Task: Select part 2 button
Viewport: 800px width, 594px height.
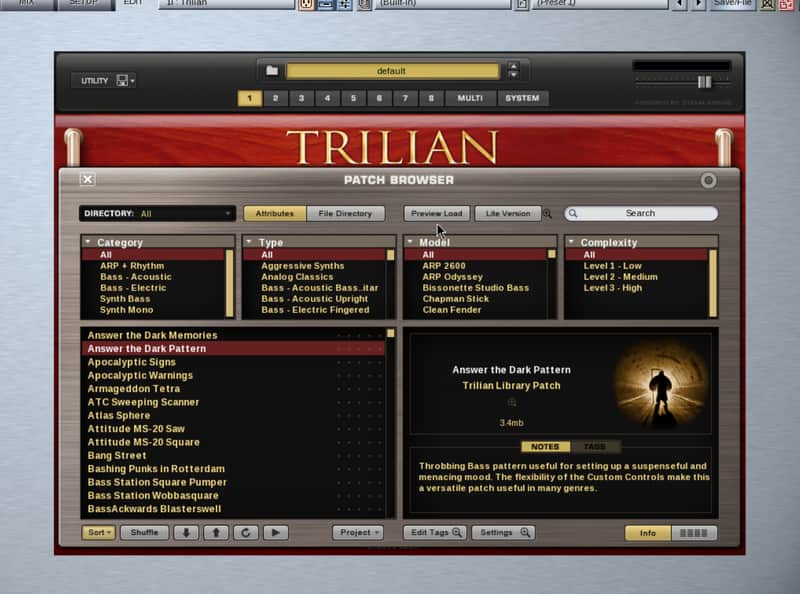Action: click(x=276, y=98)
